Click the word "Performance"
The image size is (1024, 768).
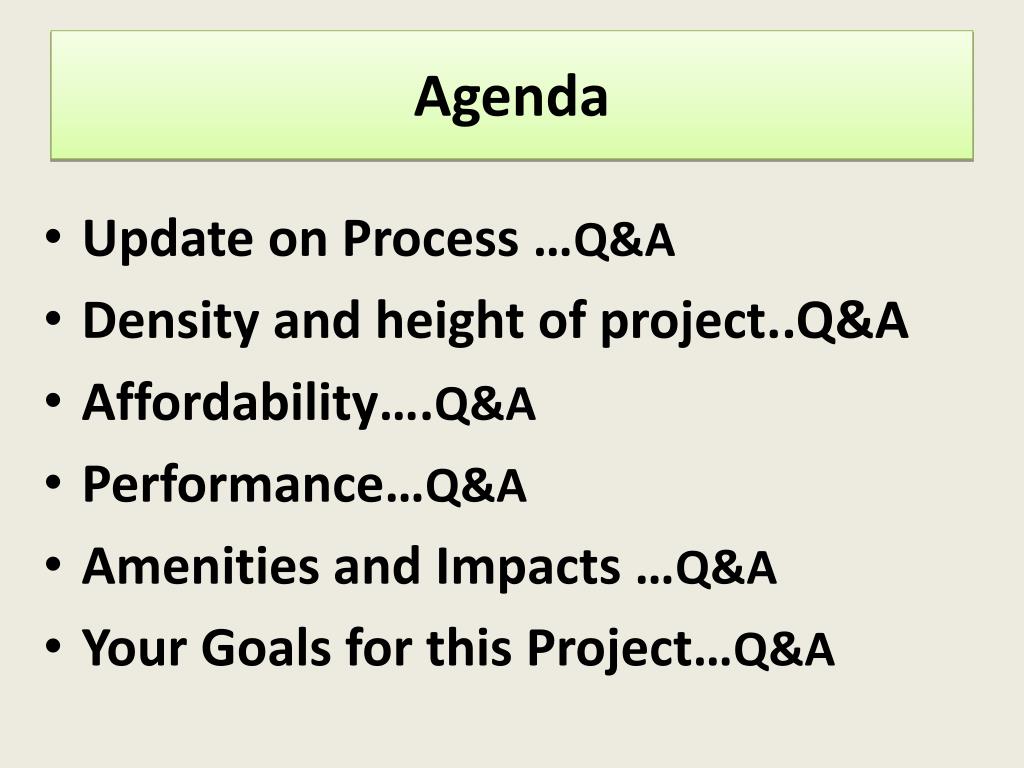[233, 485]
